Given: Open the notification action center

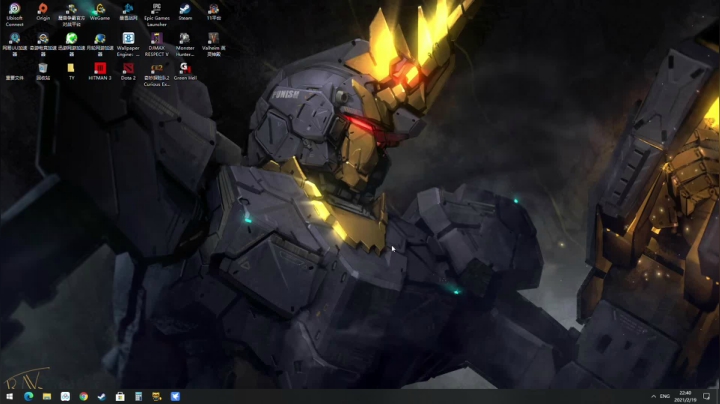Looking at the screenshot, I should click(x=707, y=396).
